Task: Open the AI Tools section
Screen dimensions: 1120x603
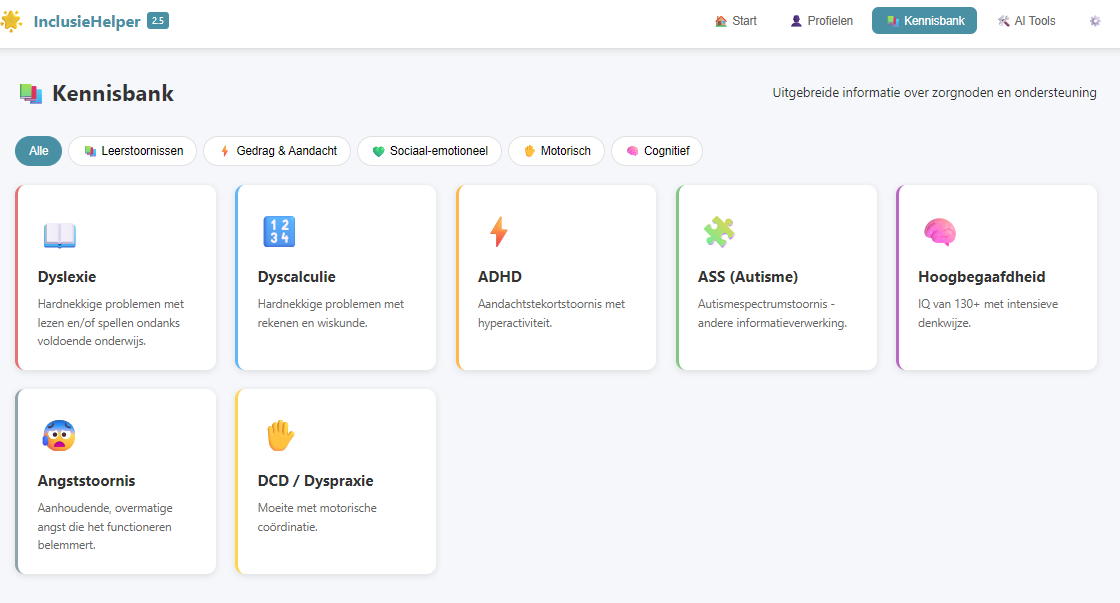Action: [x=1026, y=21]
